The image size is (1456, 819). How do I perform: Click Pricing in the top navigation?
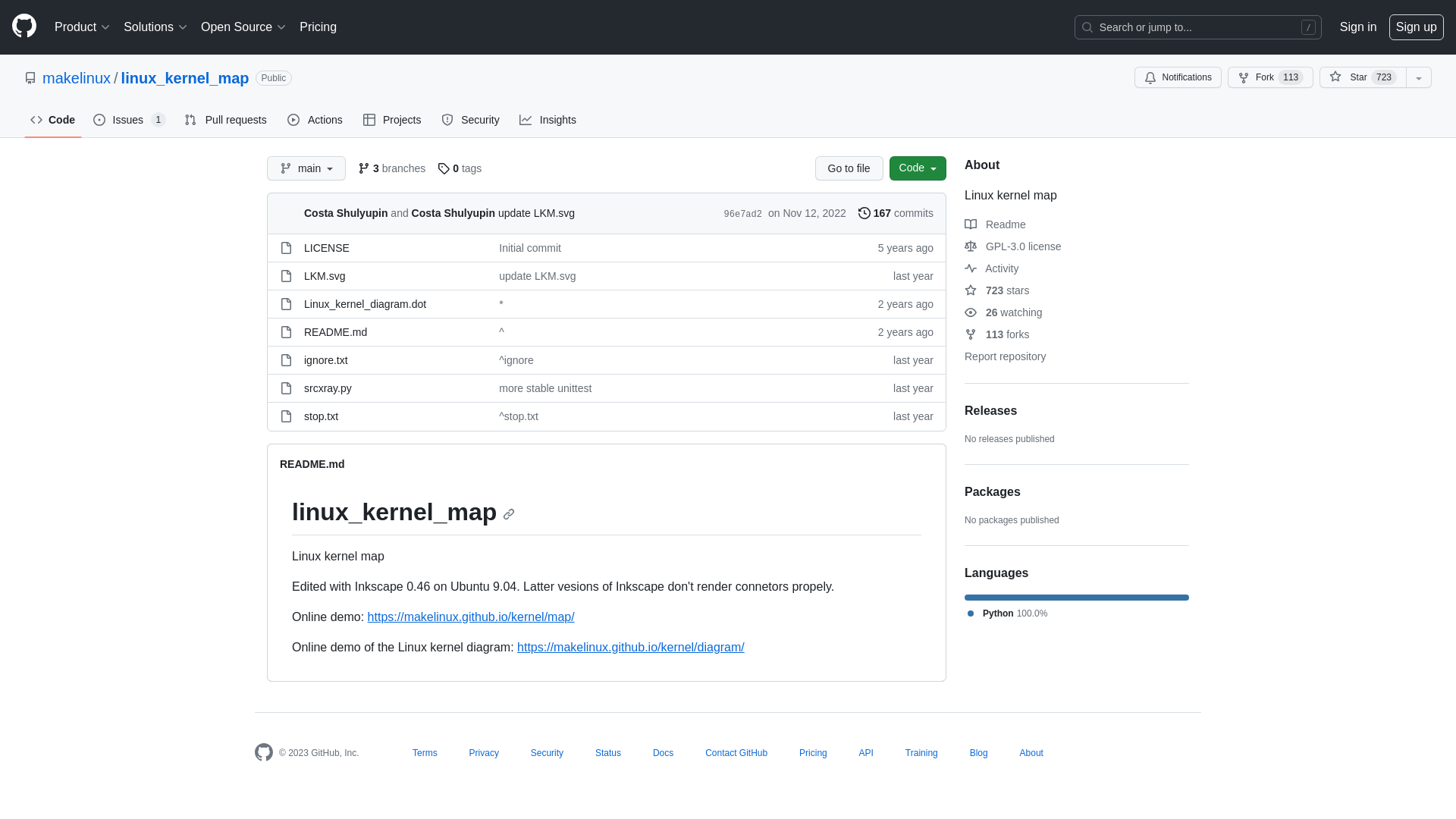click(318, 27)
